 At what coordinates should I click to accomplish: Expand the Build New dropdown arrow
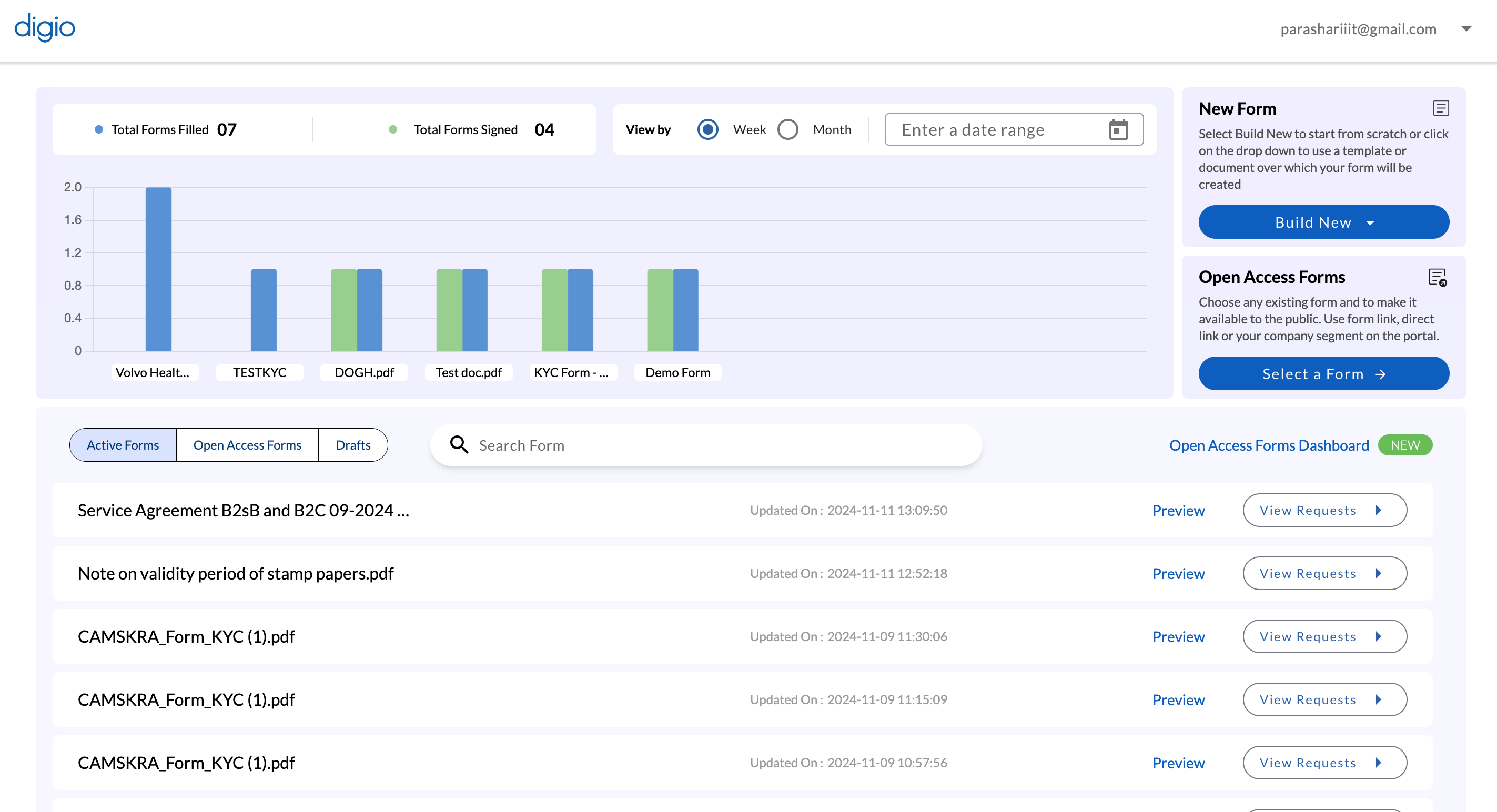(x=1371, y=222)
